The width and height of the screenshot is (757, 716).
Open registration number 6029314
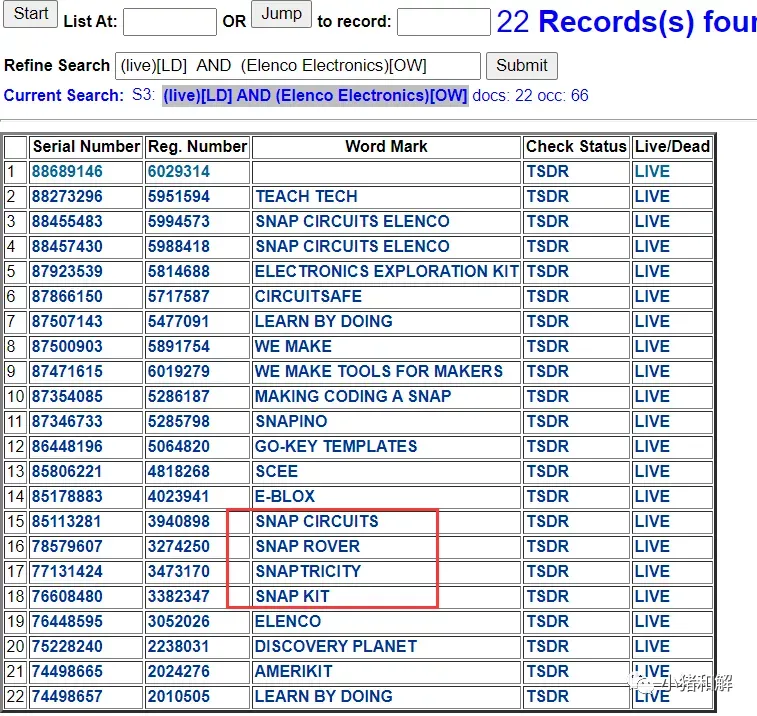179,171
